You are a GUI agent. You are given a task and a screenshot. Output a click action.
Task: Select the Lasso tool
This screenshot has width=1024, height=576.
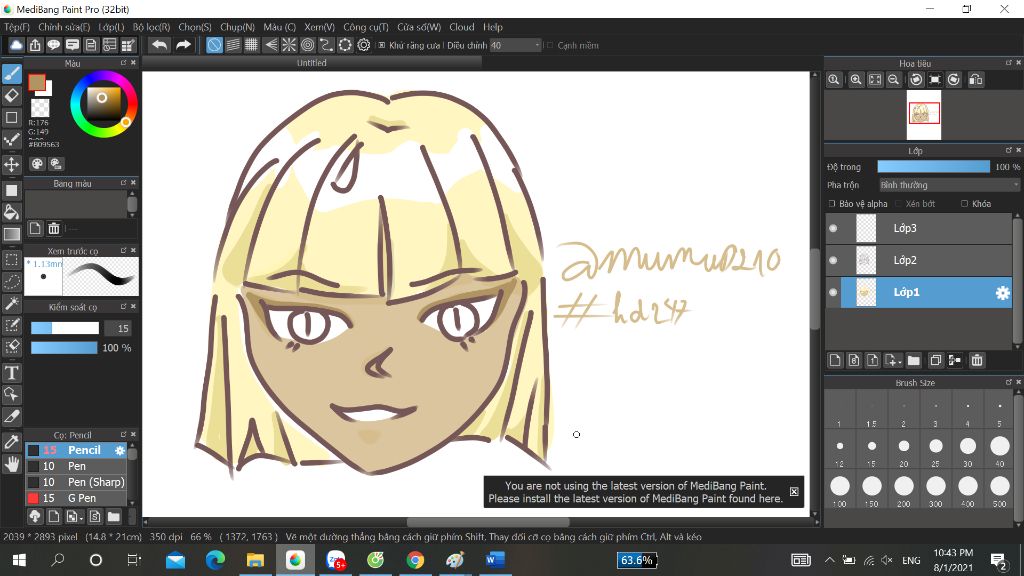pos(12,281)
